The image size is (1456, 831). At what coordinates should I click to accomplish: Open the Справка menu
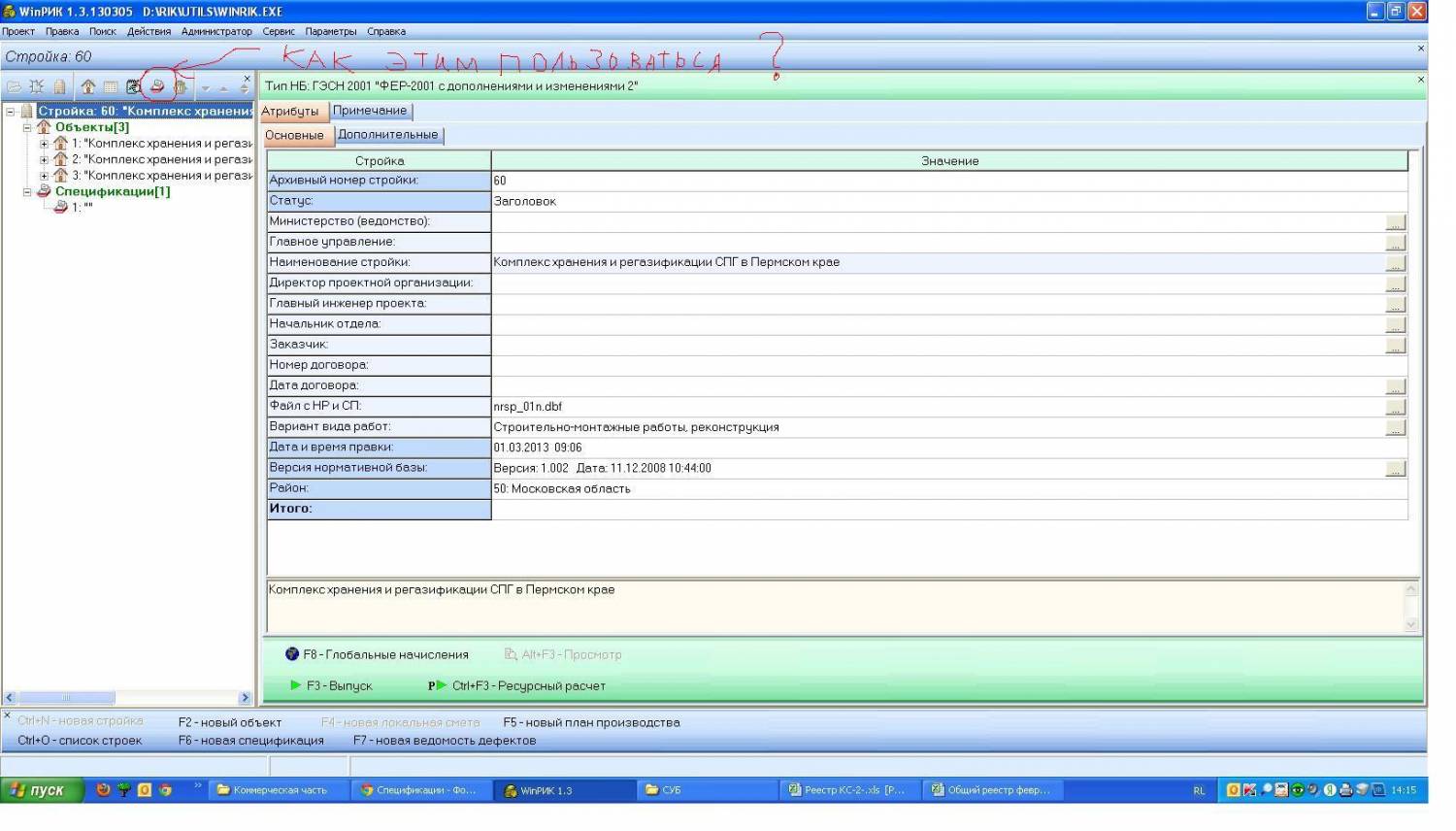point(386,31)
